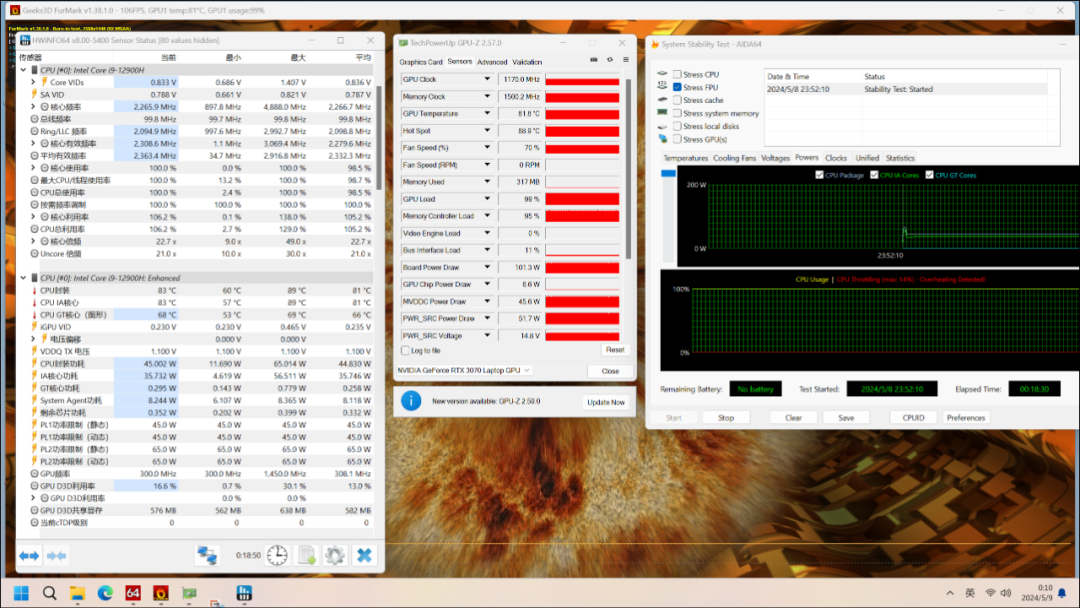The width and height of the screenshot is (1080, 608).
Task: Switch to FurMark taskbar icon
Action: 160,593
